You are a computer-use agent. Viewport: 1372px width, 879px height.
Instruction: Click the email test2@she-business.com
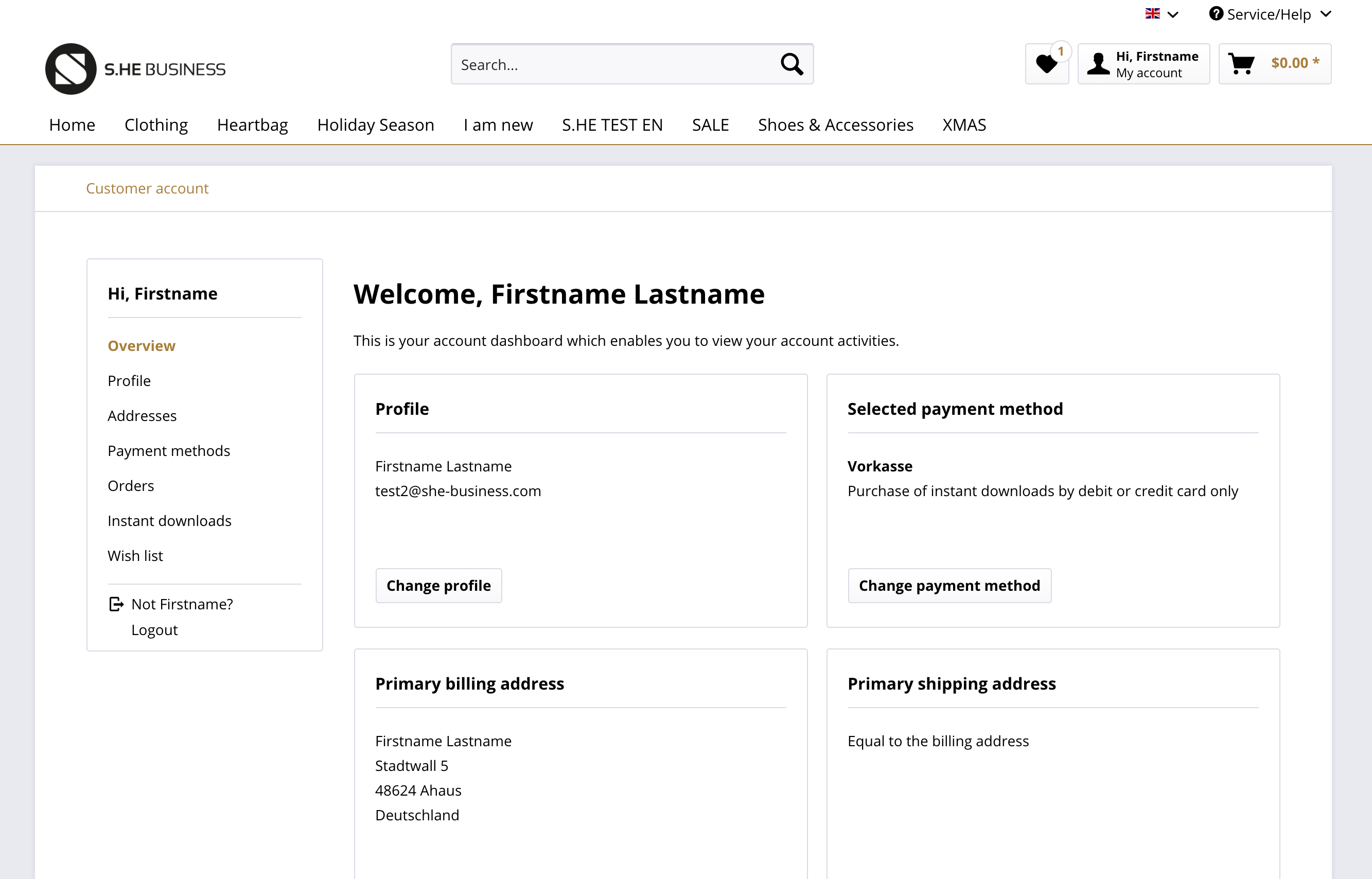[x=458, y=491]
